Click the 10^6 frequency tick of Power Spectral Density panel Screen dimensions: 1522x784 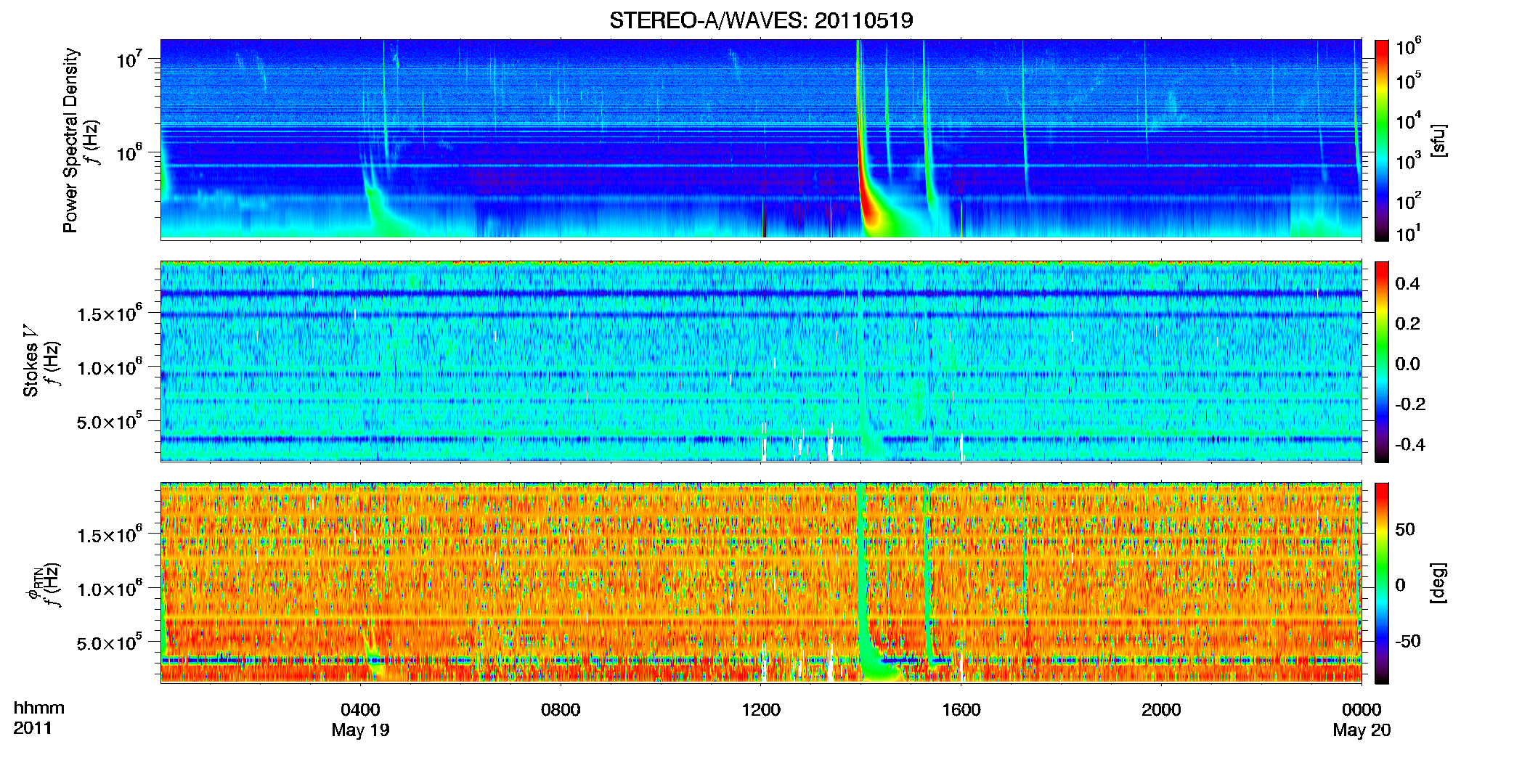pyautogui.click(x=129, y=152)
